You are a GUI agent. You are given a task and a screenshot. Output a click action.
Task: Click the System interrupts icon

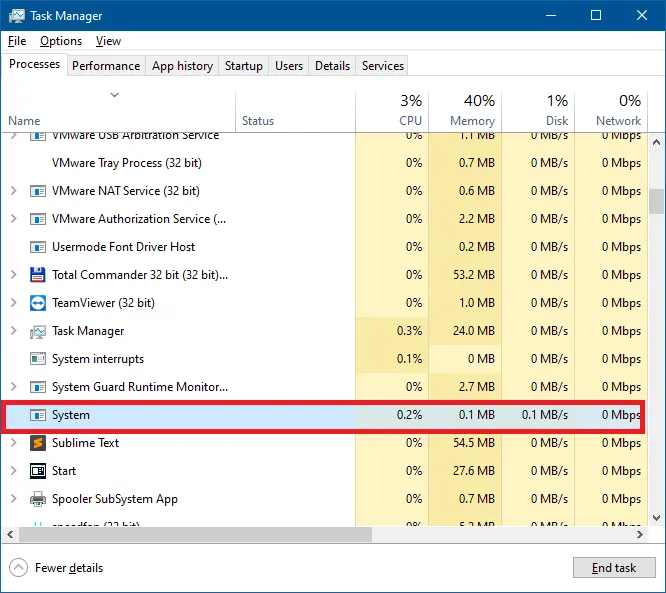[38, 359]
